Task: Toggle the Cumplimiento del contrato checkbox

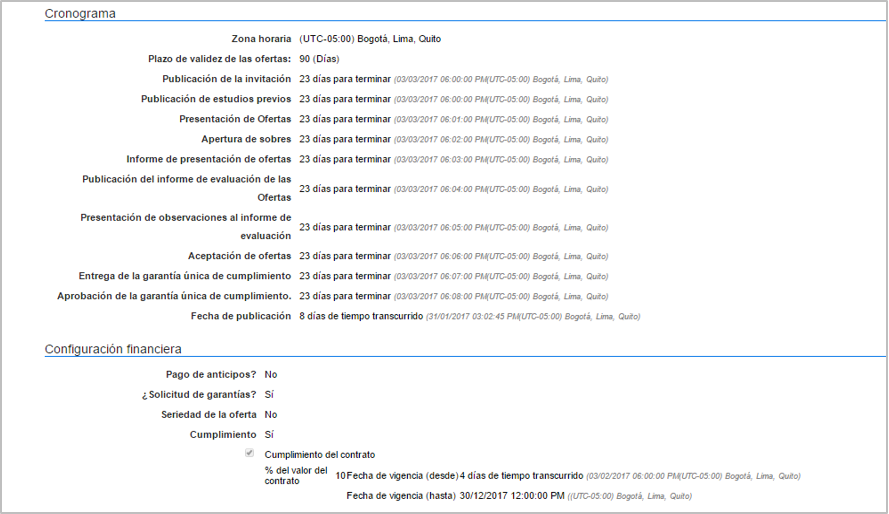Action: point(251,454)
